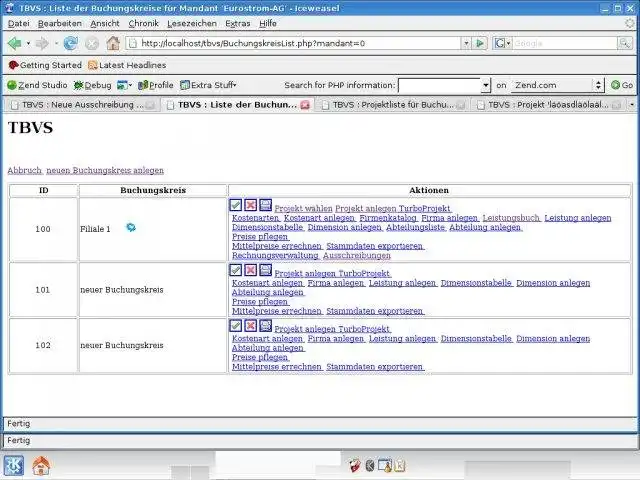Open the Getting Started bookmark
This screenshot has height=480, width=640.
(x=45, y=65)
